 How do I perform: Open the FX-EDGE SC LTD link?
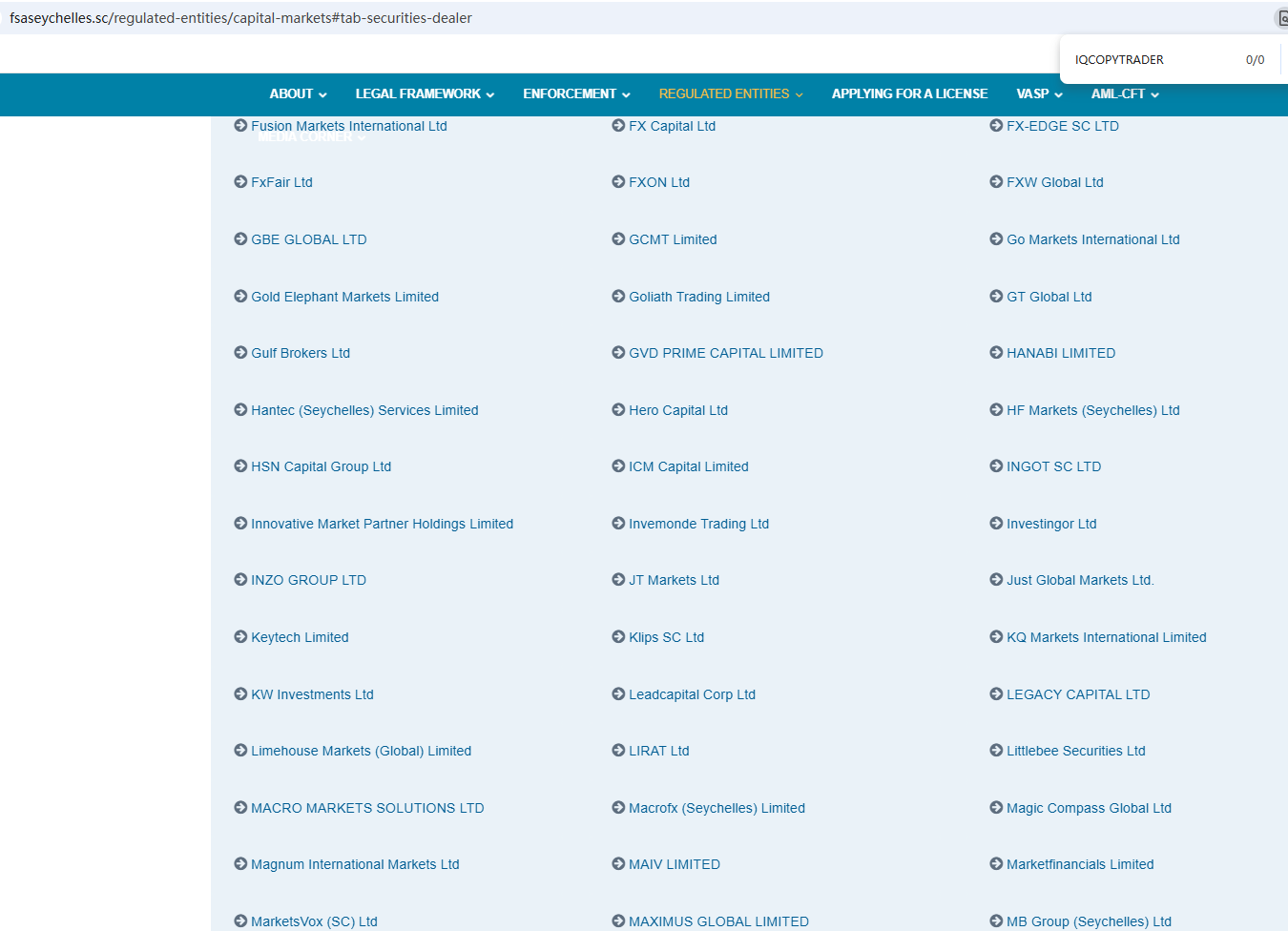[1063, 126]
